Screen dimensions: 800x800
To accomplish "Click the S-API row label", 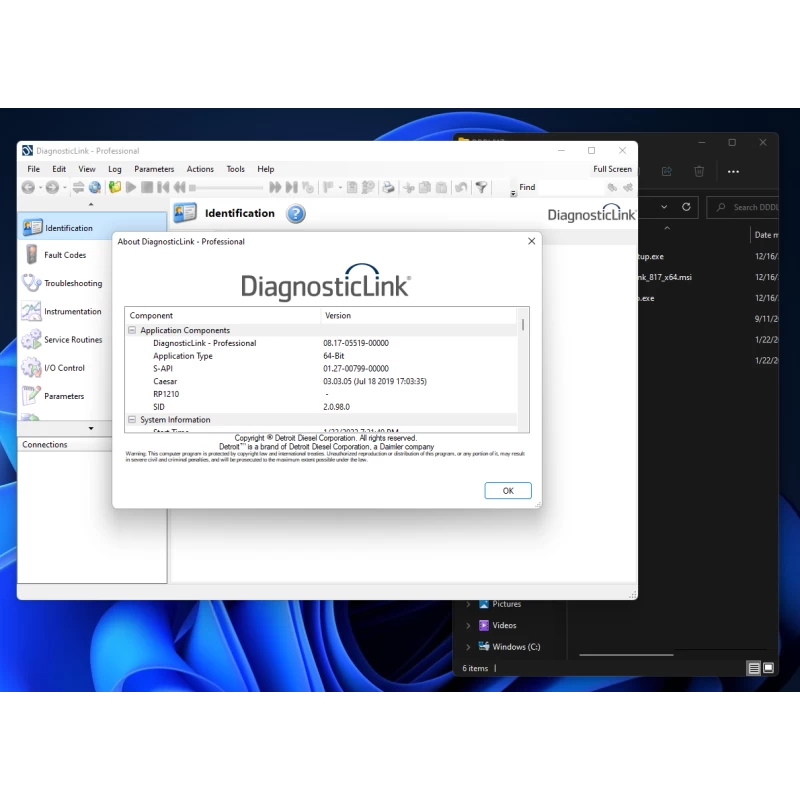I will coord(163,368).
